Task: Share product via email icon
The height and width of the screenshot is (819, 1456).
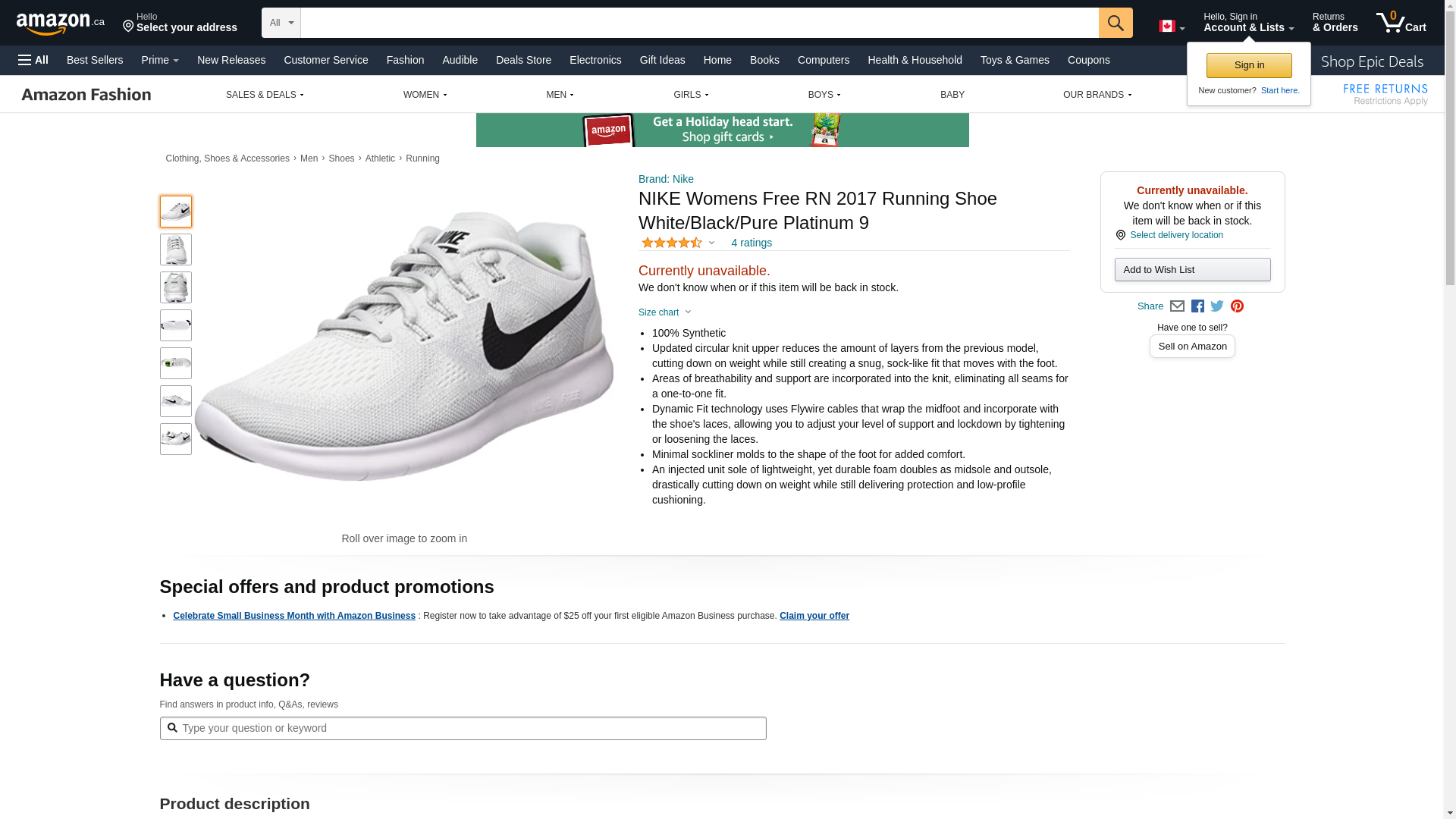Action: [x=1177, y=306]
